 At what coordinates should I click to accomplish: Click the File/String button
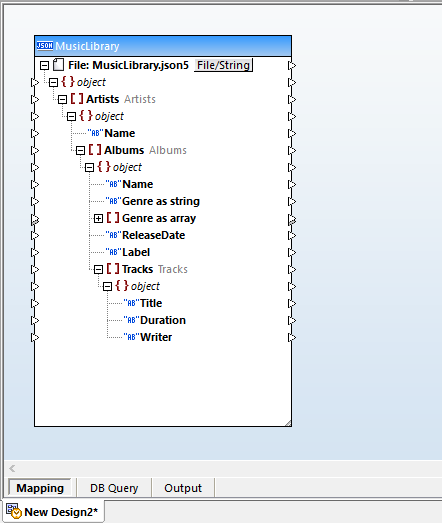pyautogui.click(x=223, y=65)
